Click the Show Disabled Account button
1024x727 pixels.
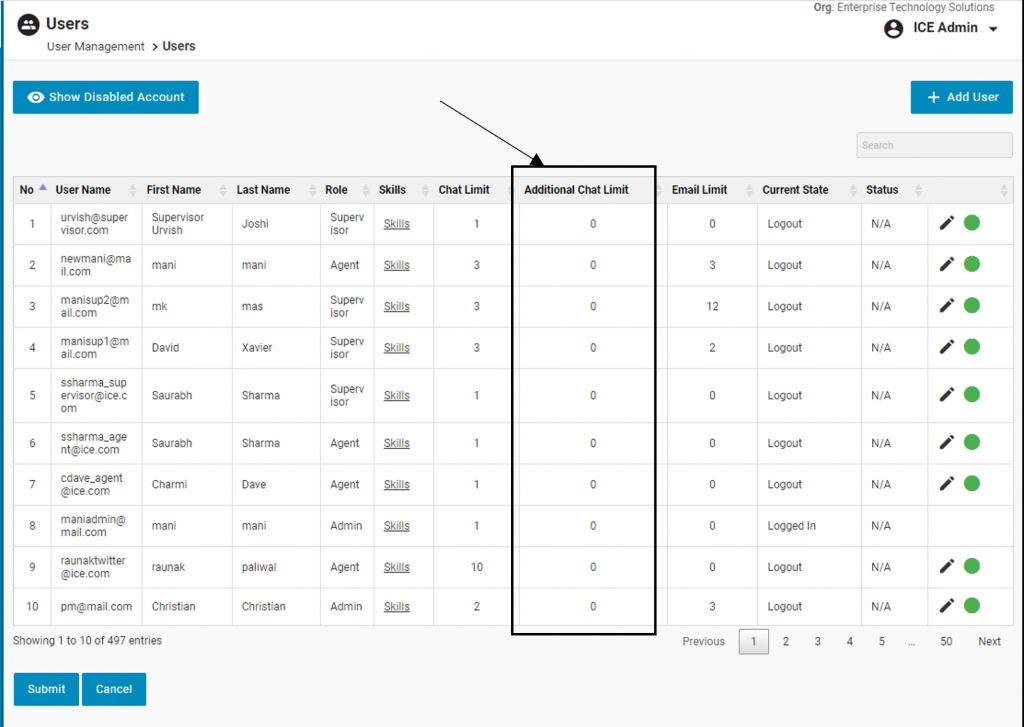tap(106, 97)
